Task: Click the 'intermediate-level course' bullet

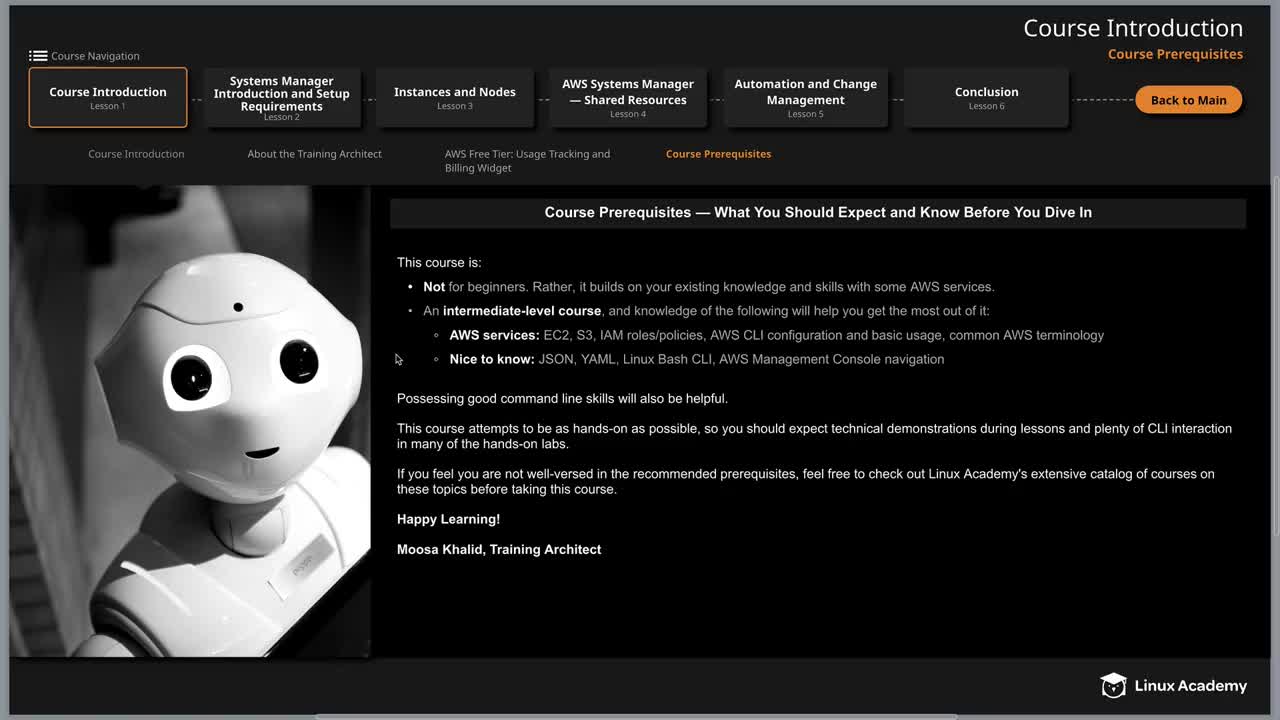Action: (x=706, y=311)
